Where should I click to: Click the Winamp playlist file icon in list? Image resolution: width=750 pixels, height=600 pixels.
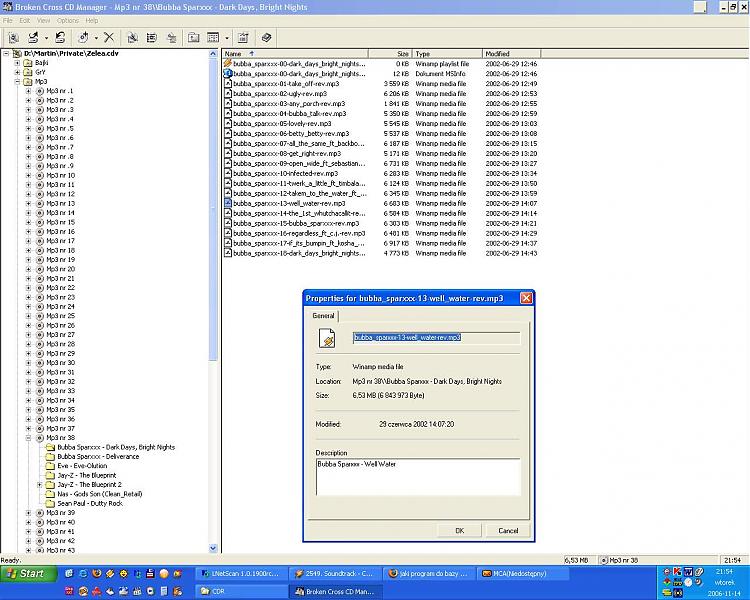(228, 64)
